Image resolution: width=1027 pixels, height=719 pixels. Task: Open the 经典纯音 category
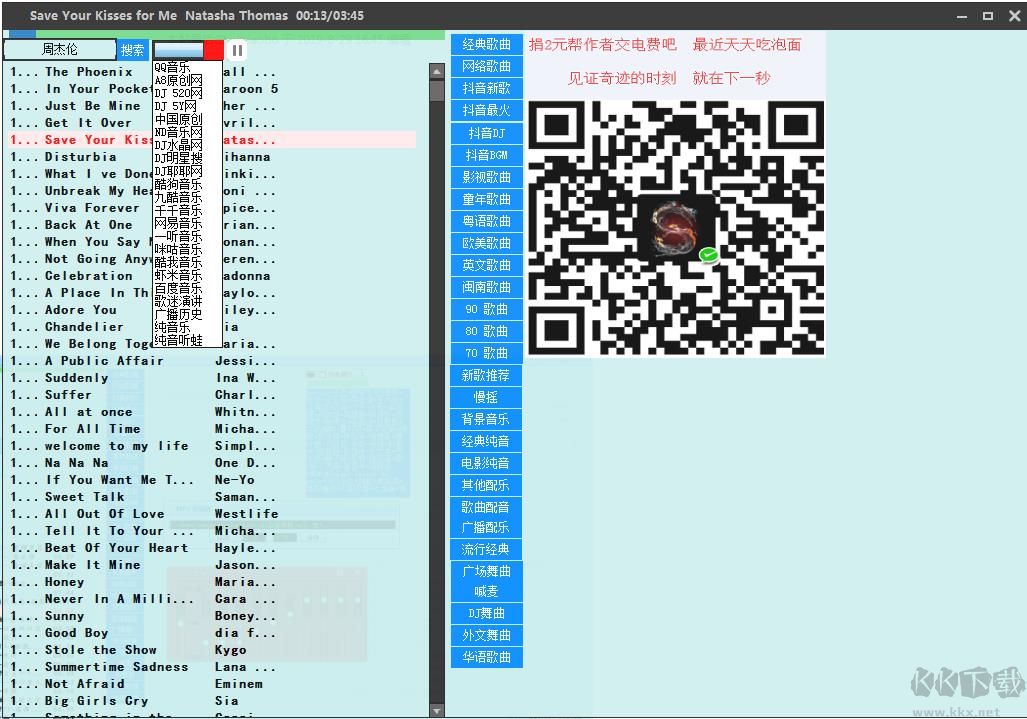pyautogui.click(x=486, y=441)
